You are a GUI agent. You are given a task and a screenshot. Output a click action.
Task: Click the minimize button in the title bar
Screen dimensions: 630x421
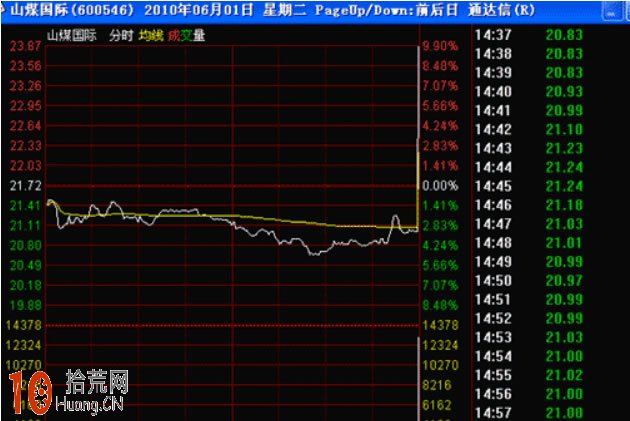coord(611,12)
